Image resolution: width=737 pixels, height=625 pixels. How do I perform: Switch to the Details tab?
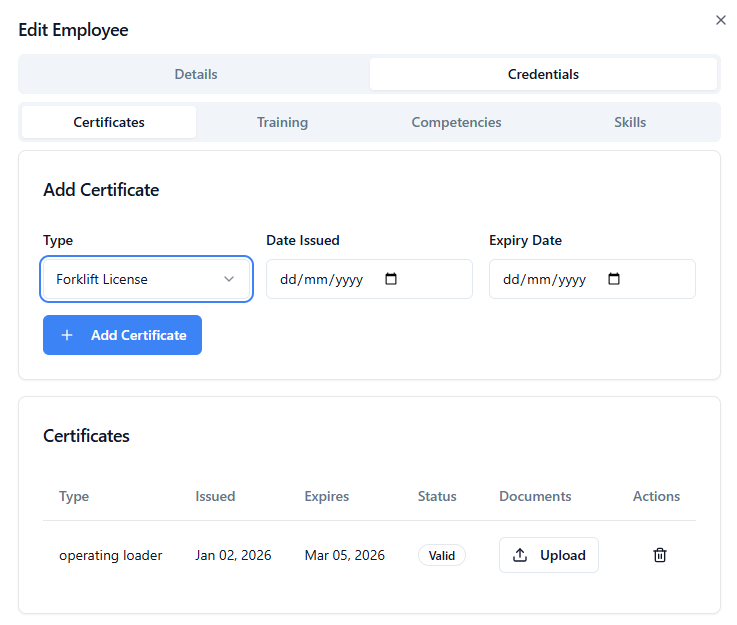[x=195, y=74]
